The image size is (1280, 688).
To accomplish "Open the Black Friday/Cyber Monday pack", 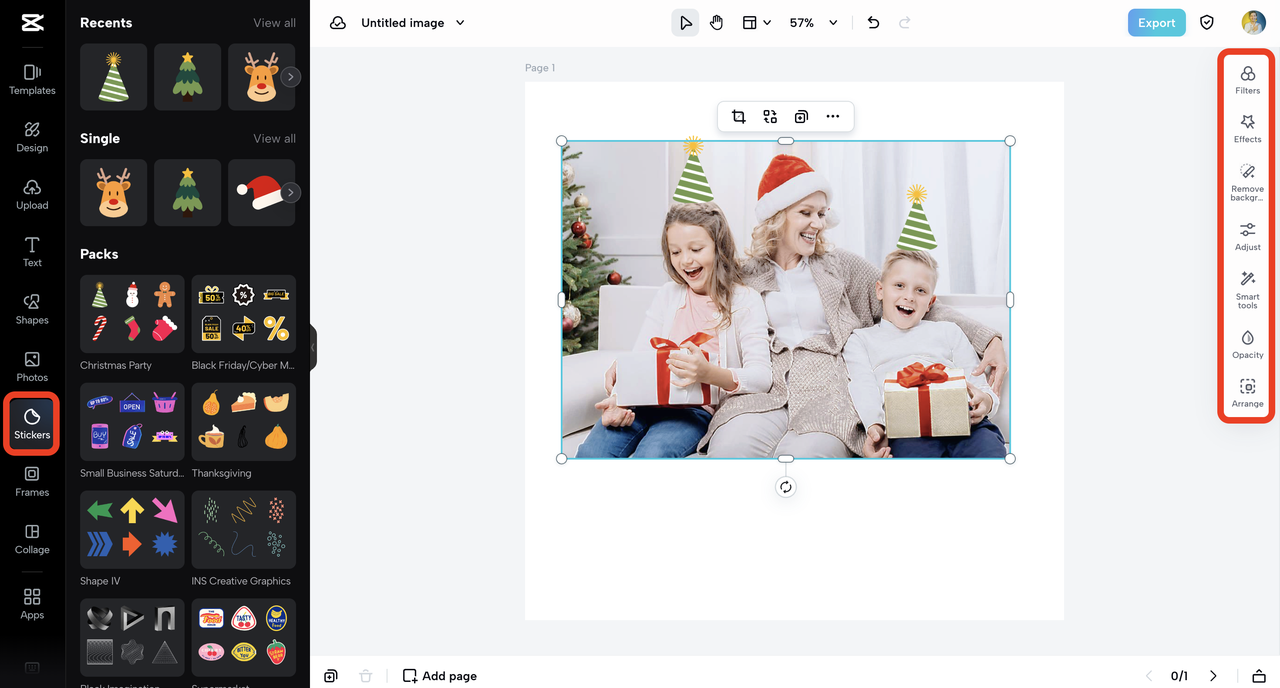I will click(244, 313).
